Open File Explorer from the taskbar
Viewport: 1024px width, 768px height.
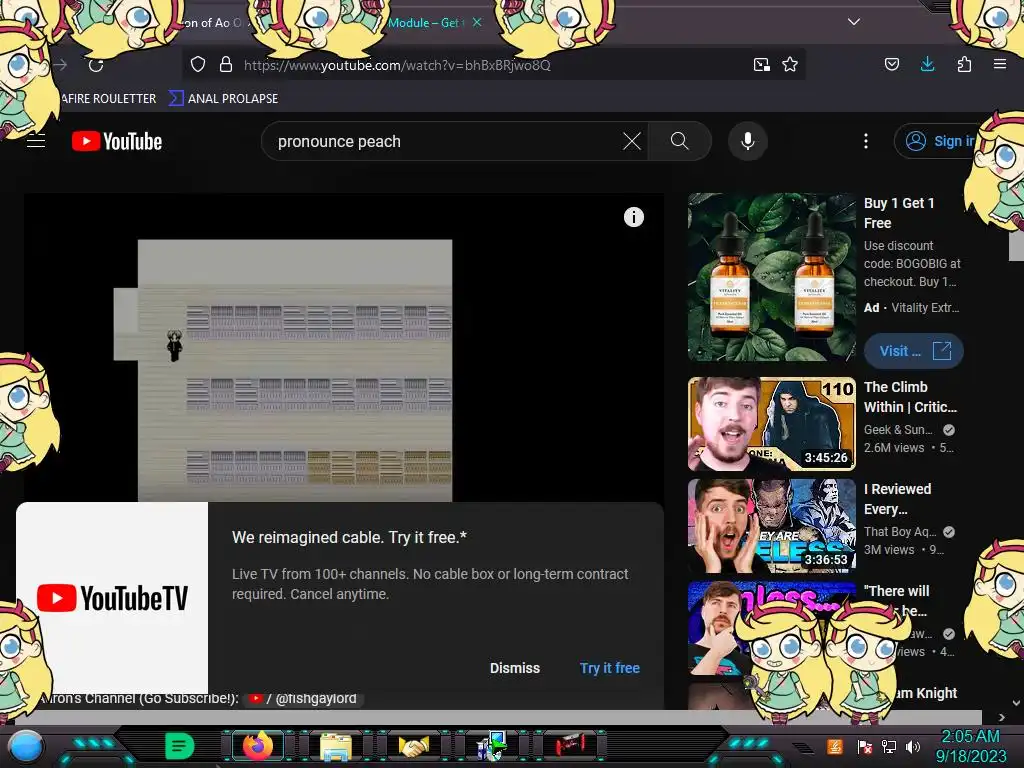336,747
